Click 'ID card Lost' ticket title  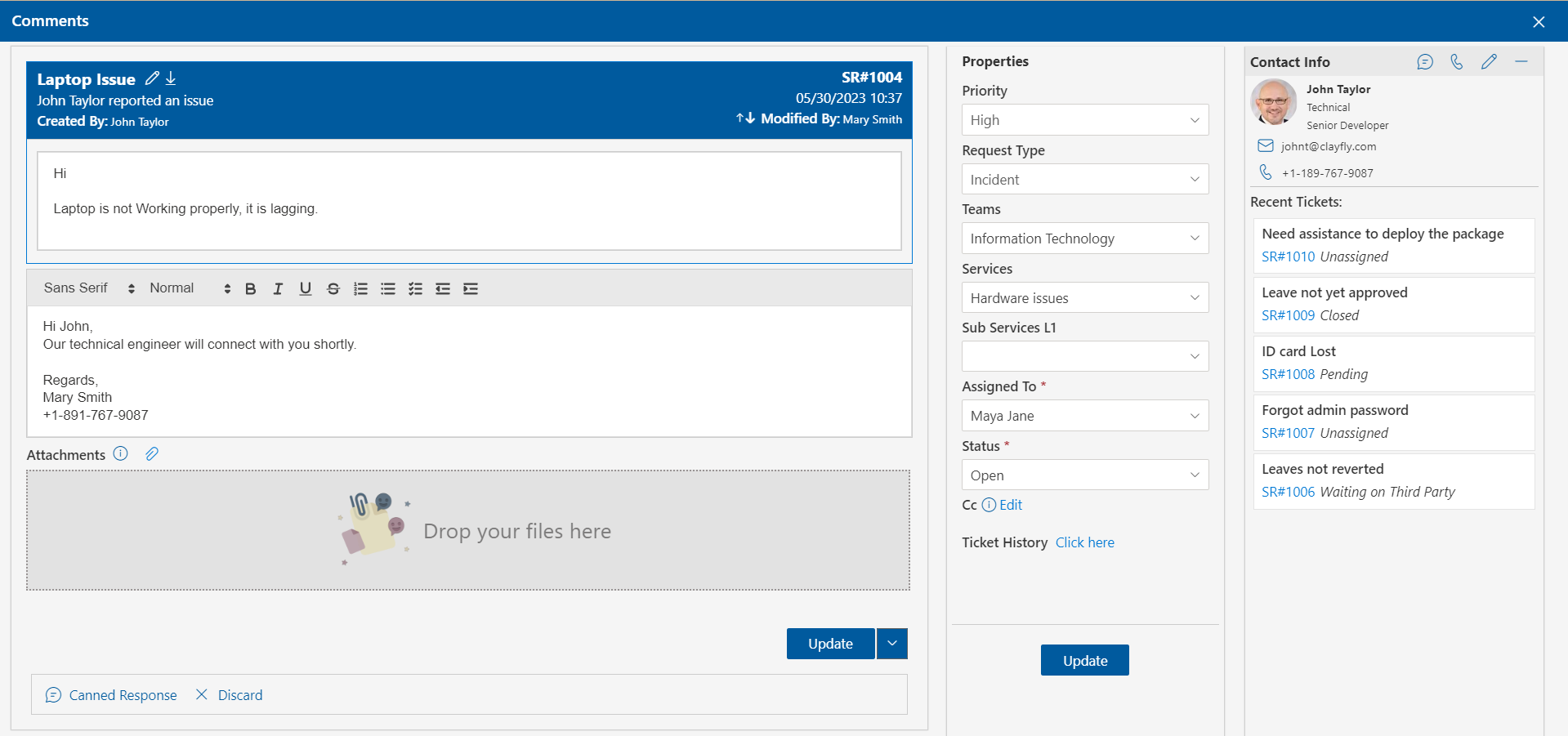coord(1298,351)
